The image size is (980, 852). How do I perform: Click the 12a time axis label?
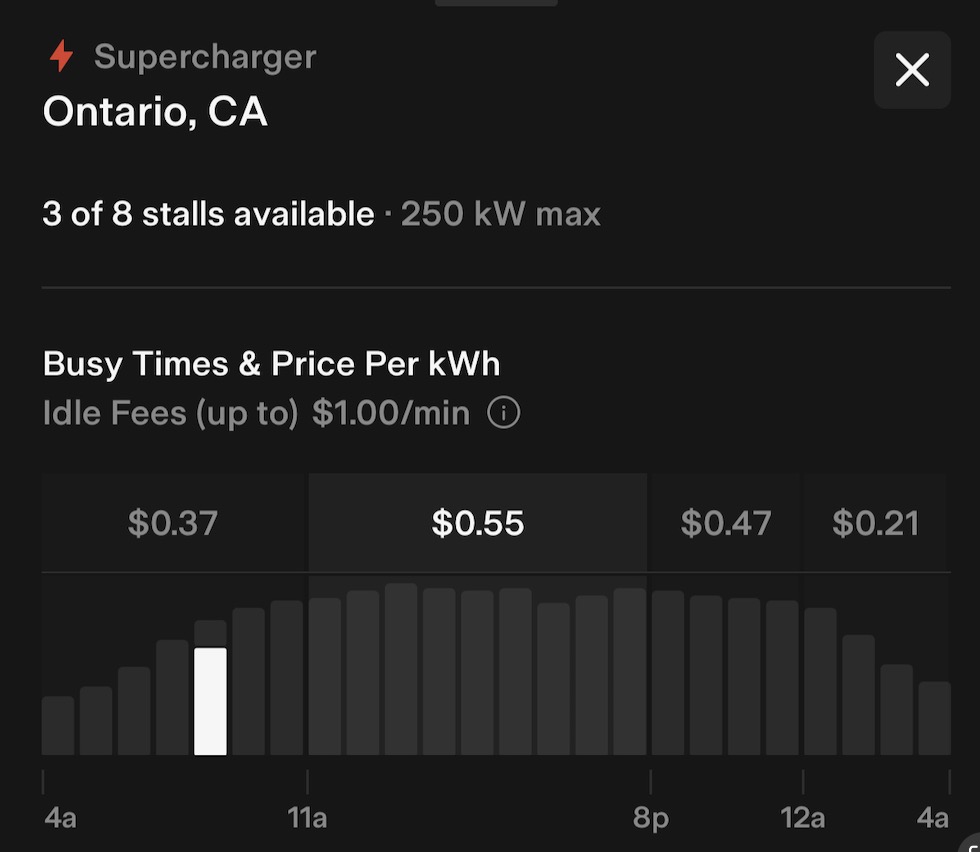(802, 818)
